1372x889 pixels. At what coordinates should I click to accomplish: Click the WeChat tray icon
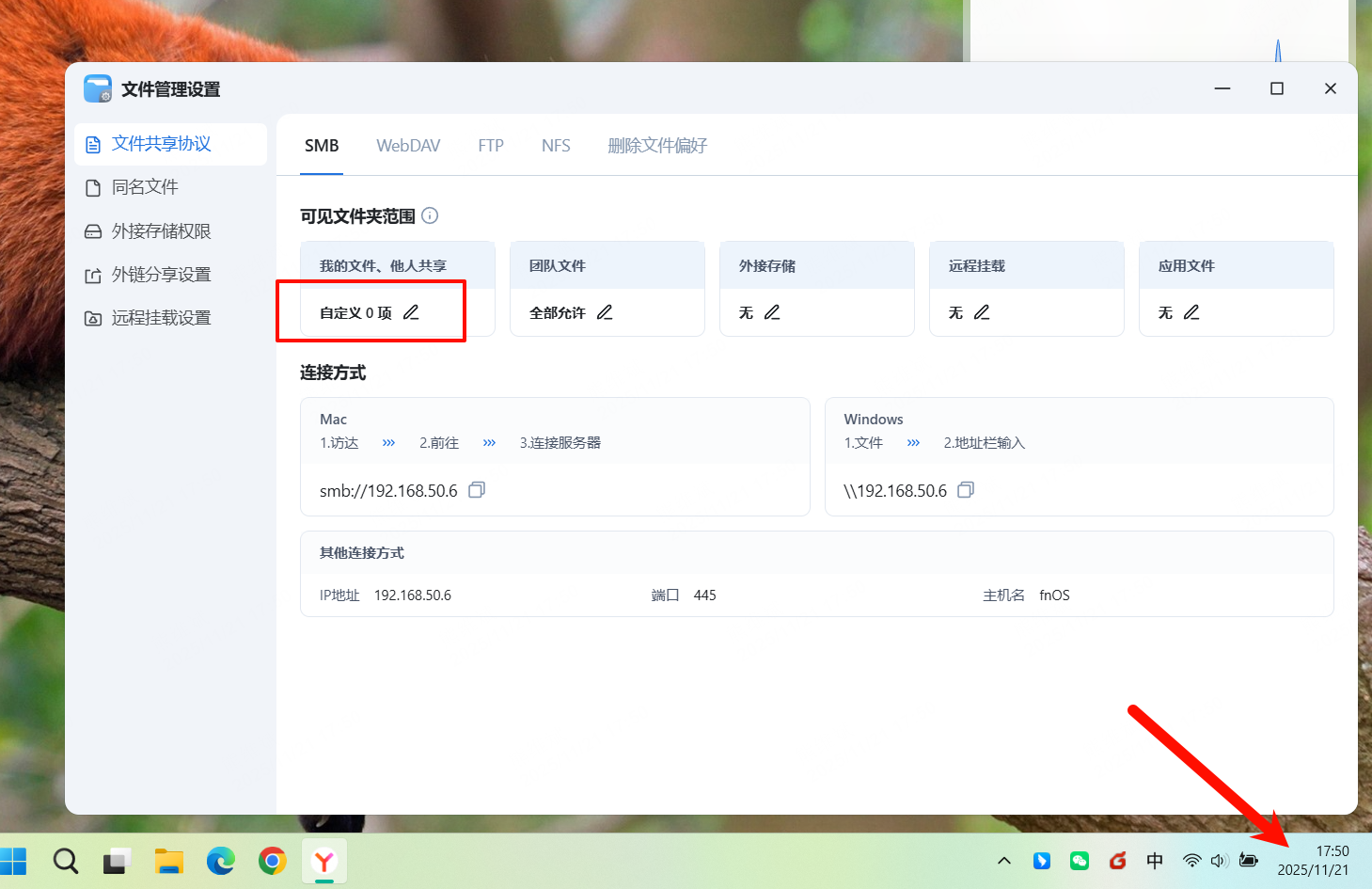point(1080,861)
